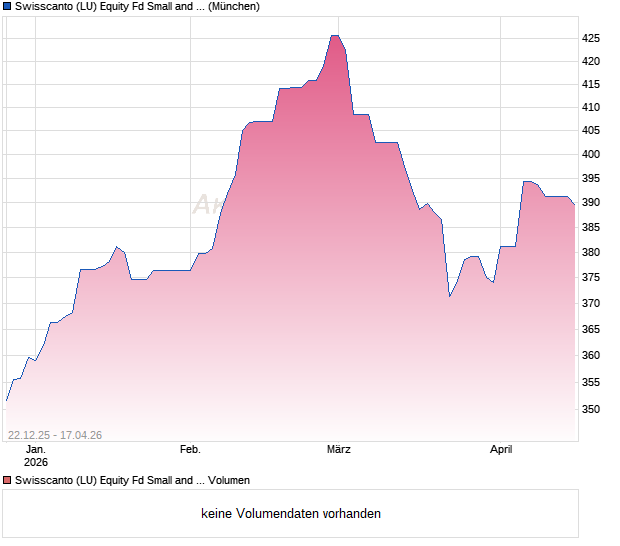
Task: Click the Swisscanto Volumen legend label
Action: click(132, 480)
